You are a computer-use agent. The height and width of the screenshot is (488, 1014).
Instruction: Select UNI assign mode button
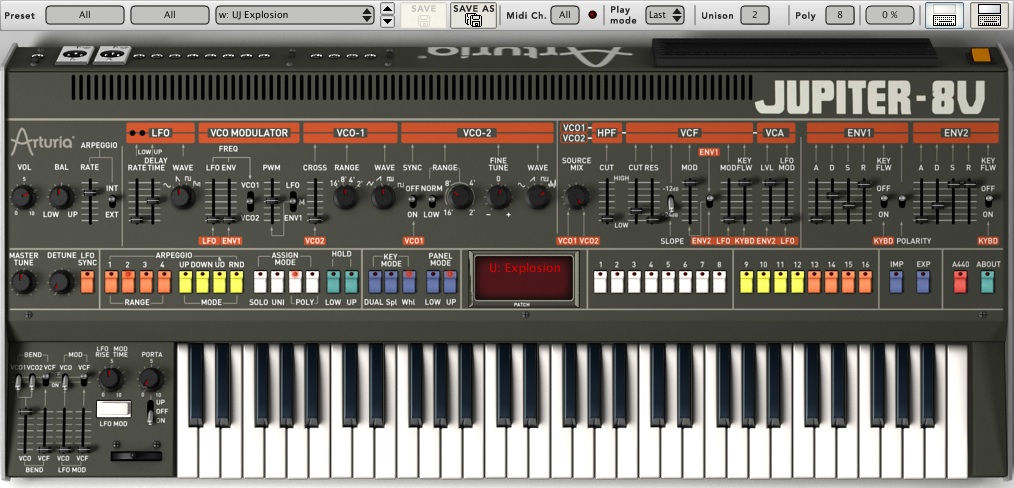pos(277,282)
